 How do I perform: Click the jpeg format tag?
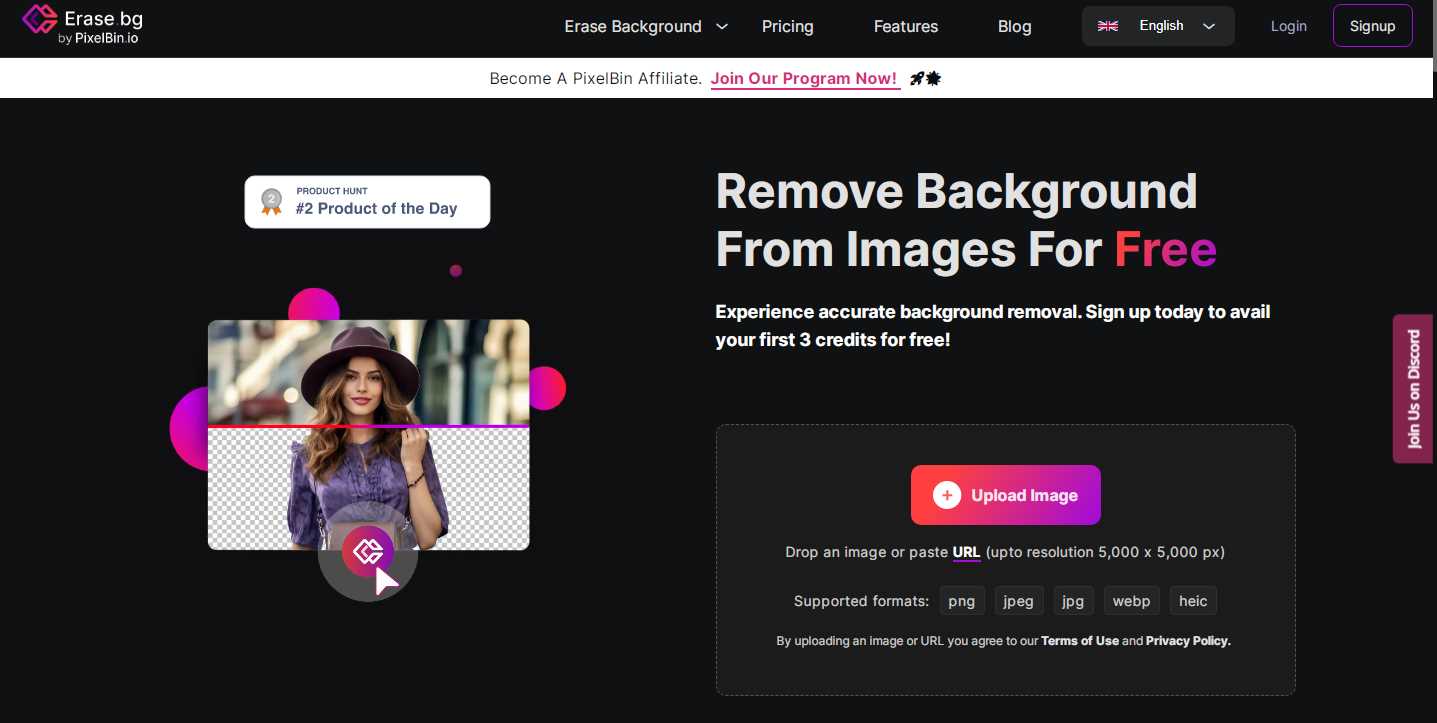(1018, 601)
